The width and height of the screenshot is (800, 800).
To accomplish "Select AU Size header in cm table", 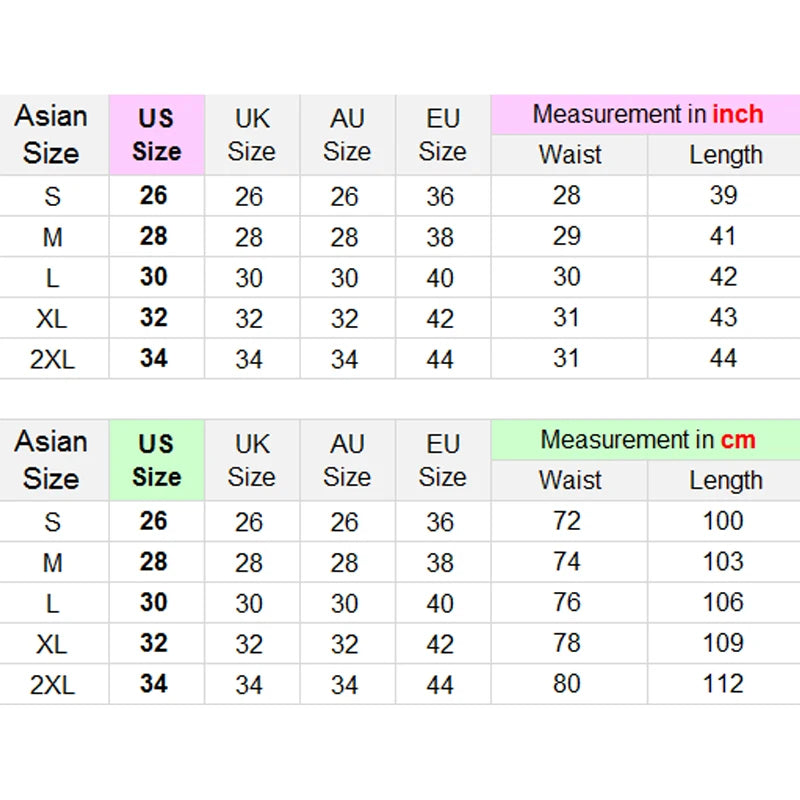I will (347, 460).
